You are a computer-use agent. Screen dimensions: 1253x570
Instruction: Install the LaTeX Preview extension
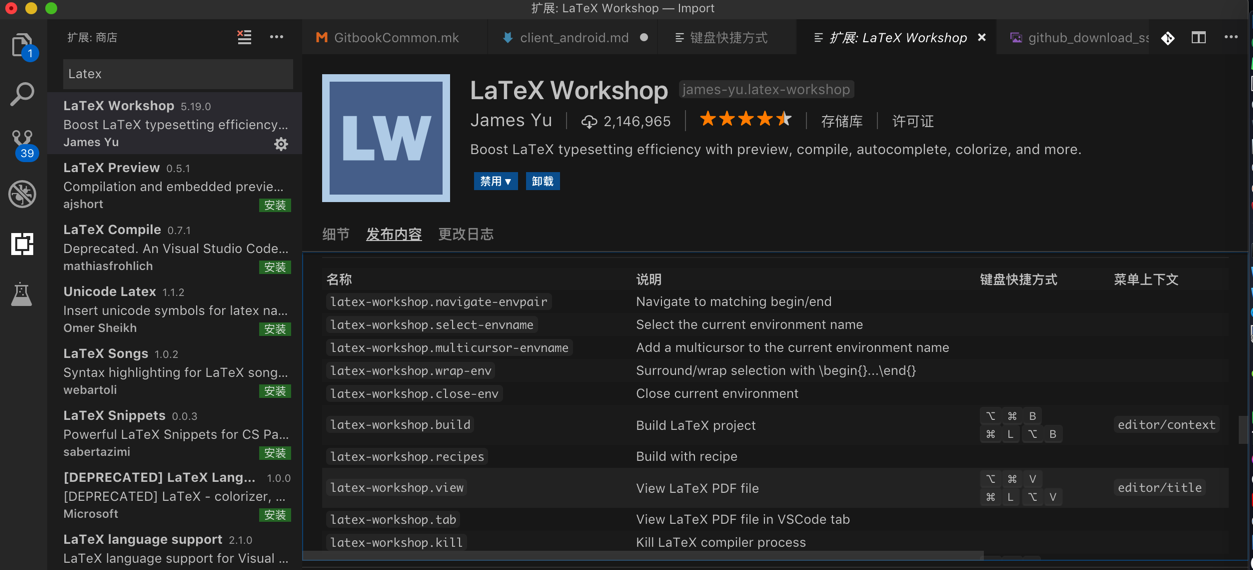(275, 205)
